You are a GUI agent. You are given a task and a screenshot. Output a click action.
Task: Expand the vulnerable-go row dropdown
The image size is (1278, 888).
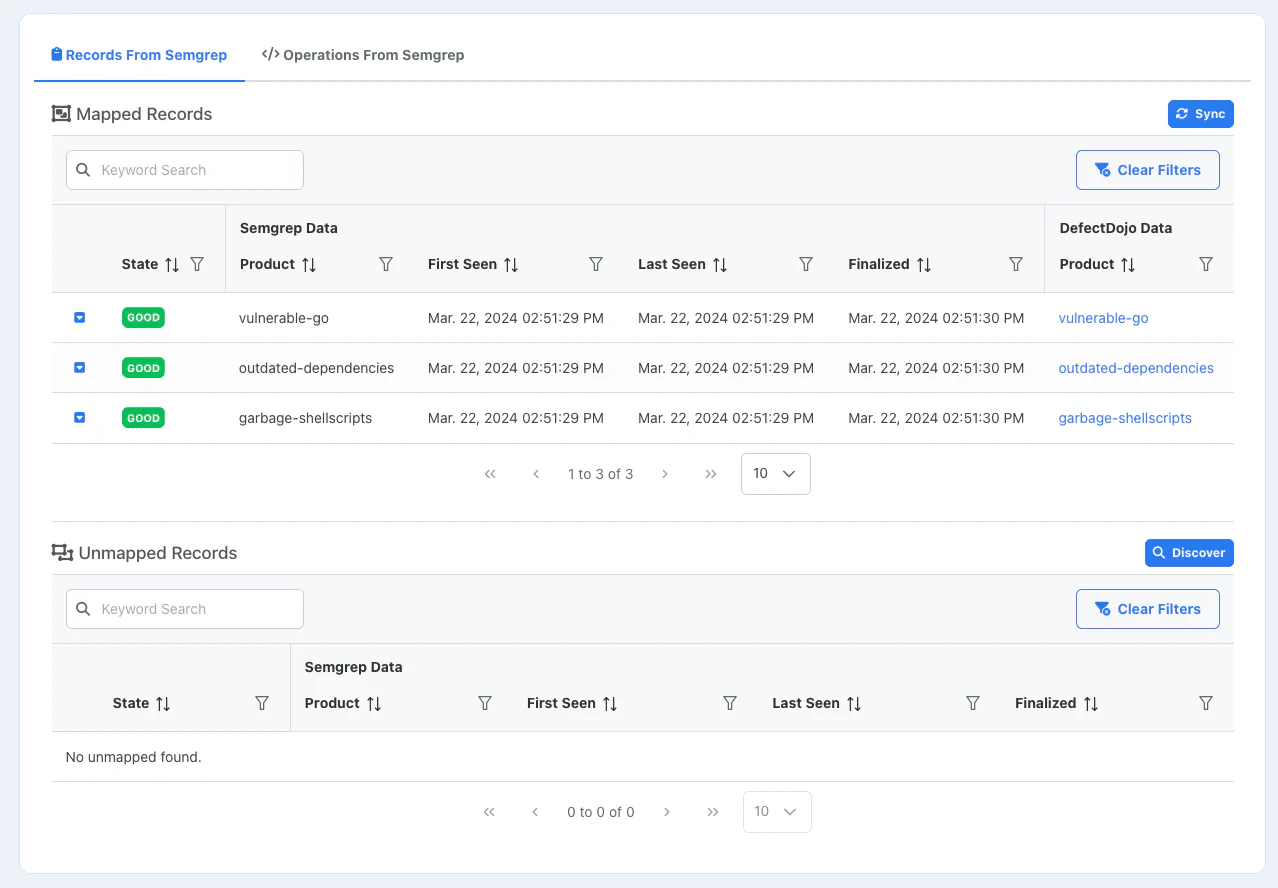80,318
